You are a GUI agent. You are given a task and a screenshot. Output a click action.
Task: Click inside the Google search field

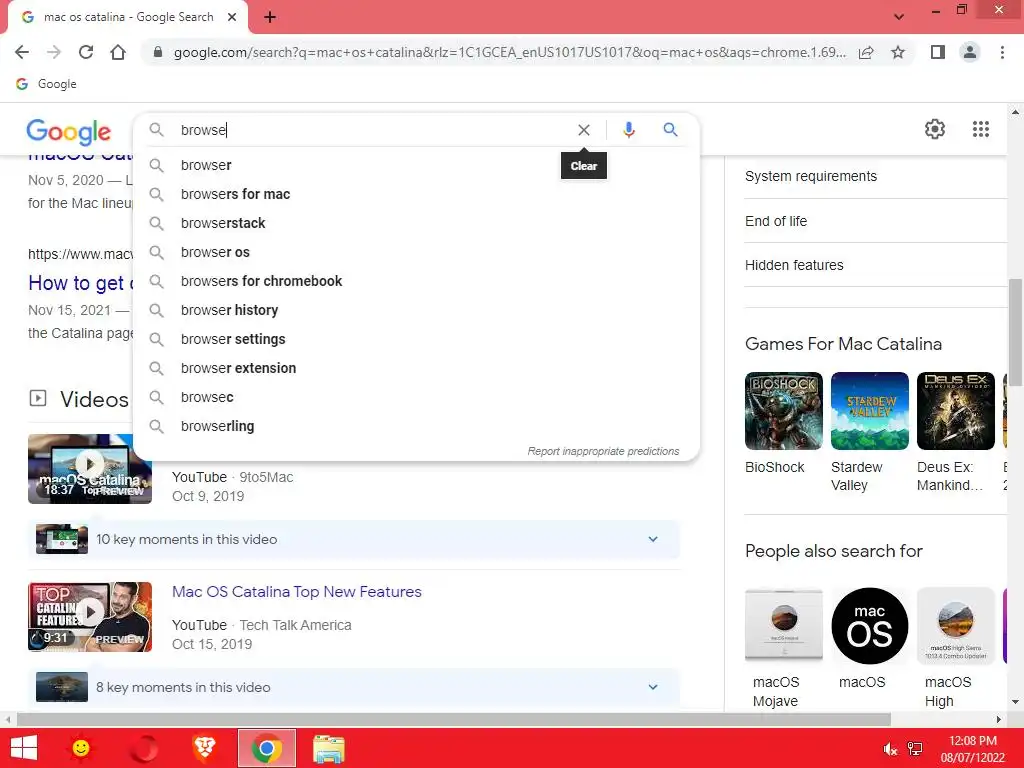click(372, 130)
